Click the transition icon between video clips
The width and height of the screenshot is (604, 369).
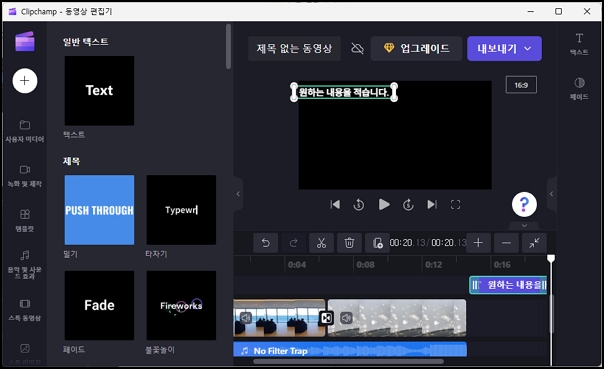[326, 318]
